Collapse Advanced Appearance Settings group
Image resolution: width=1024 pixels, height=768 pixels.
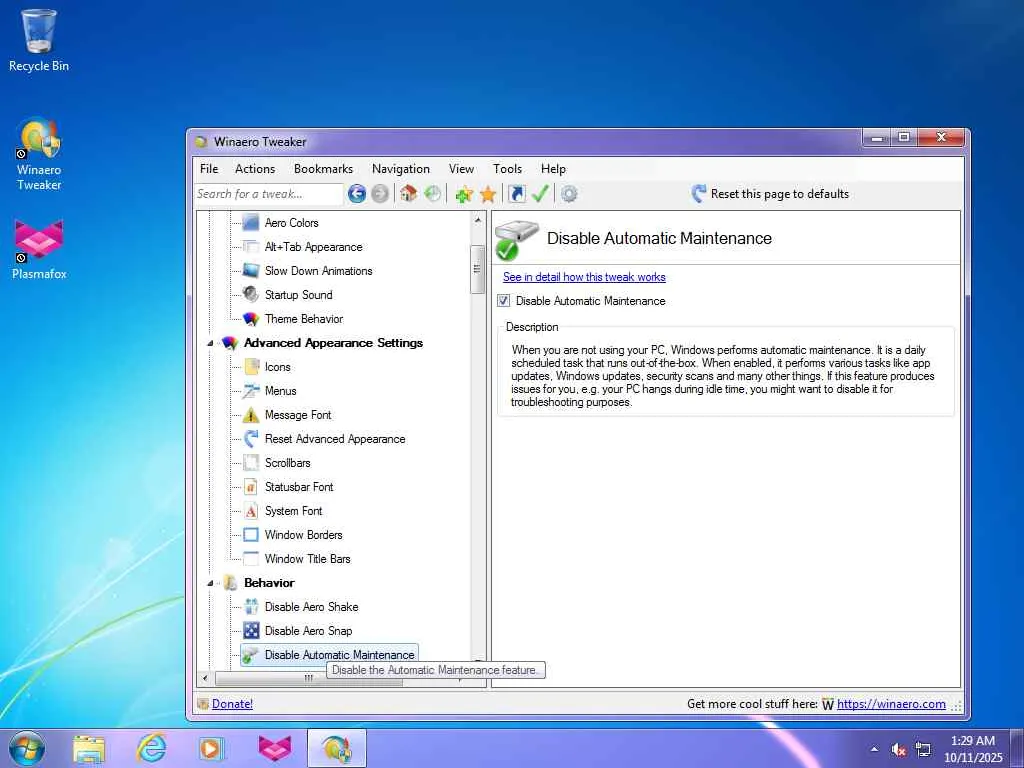pyautogui.click(x=210, y=344)
